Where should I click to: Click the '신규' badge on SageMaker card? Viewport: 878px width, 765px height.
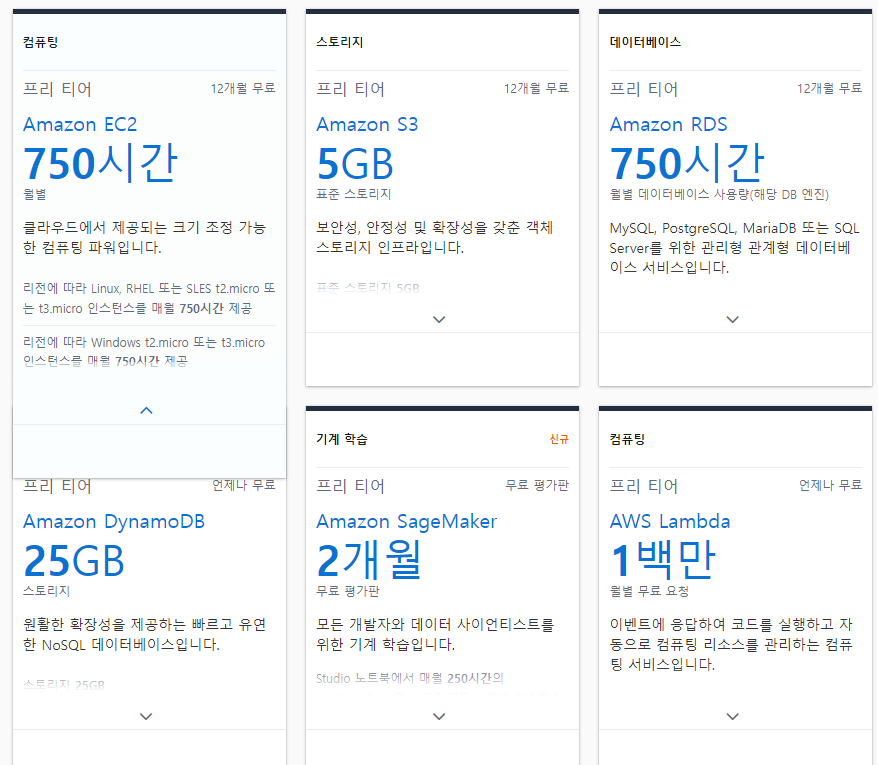559,439
